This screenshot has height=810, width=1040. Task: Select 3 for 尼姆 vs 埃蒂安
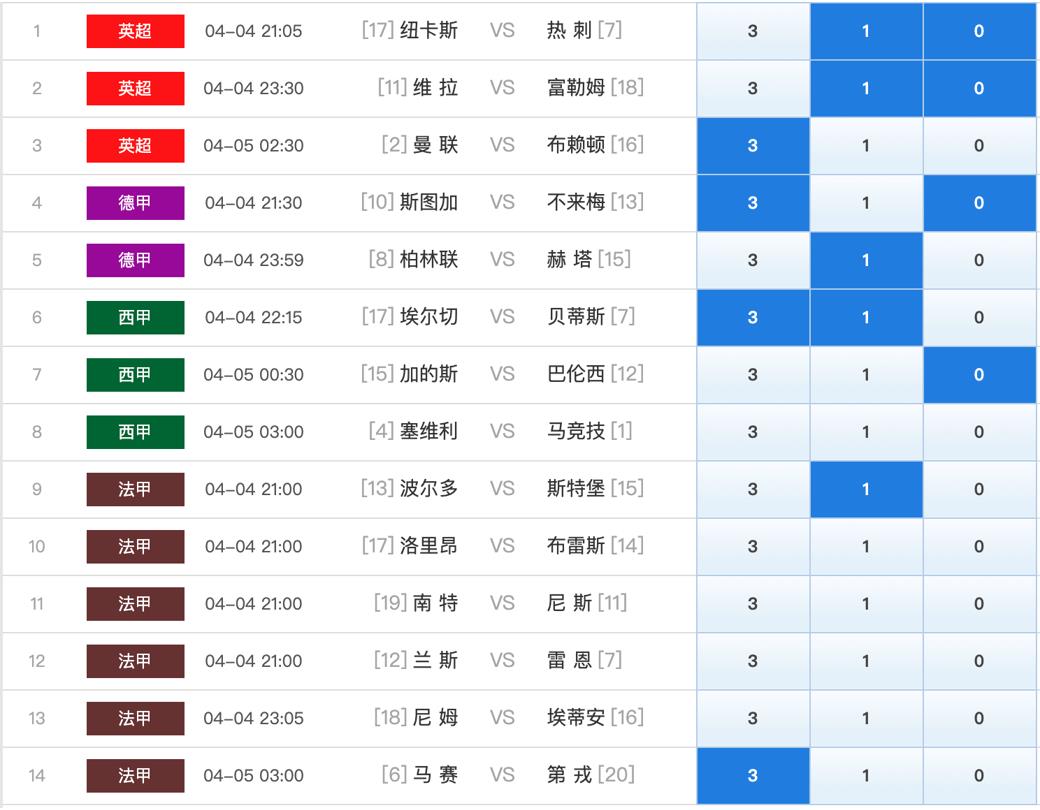(753, 718)
